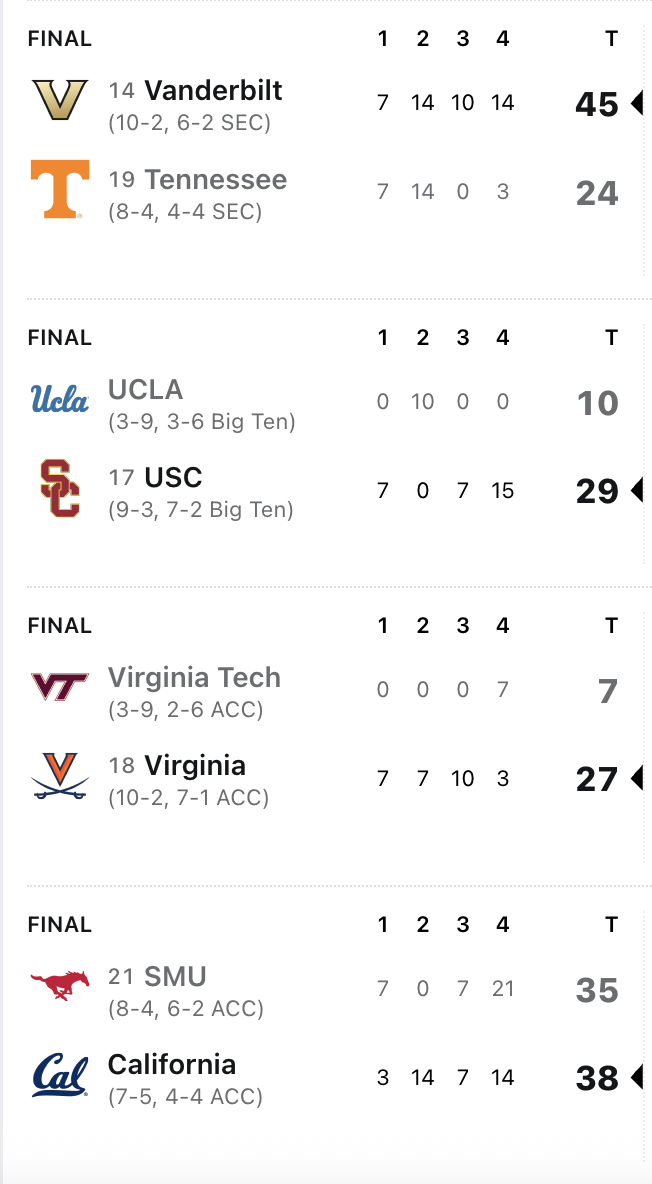Click Vanderbilt's final score of 45
652x1184 pixels.
tap(597, 104)
